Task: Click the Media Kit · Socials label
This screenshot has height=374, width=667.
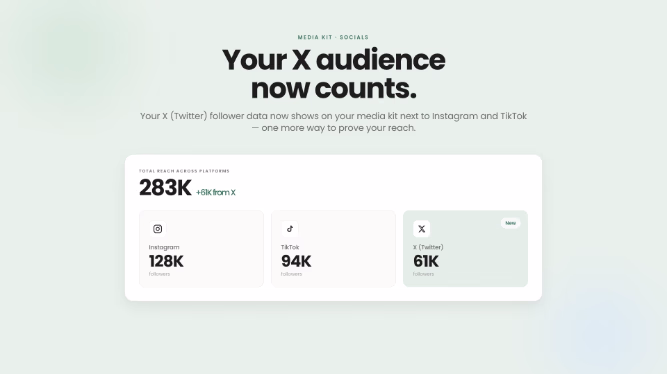Action: coord(333,37)
